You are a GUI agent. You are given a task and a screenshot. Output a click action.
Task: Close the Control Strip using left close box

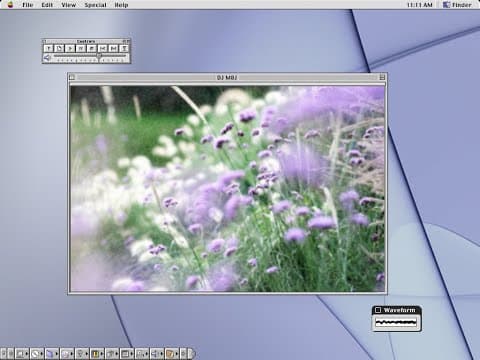(x=4, y=353)
